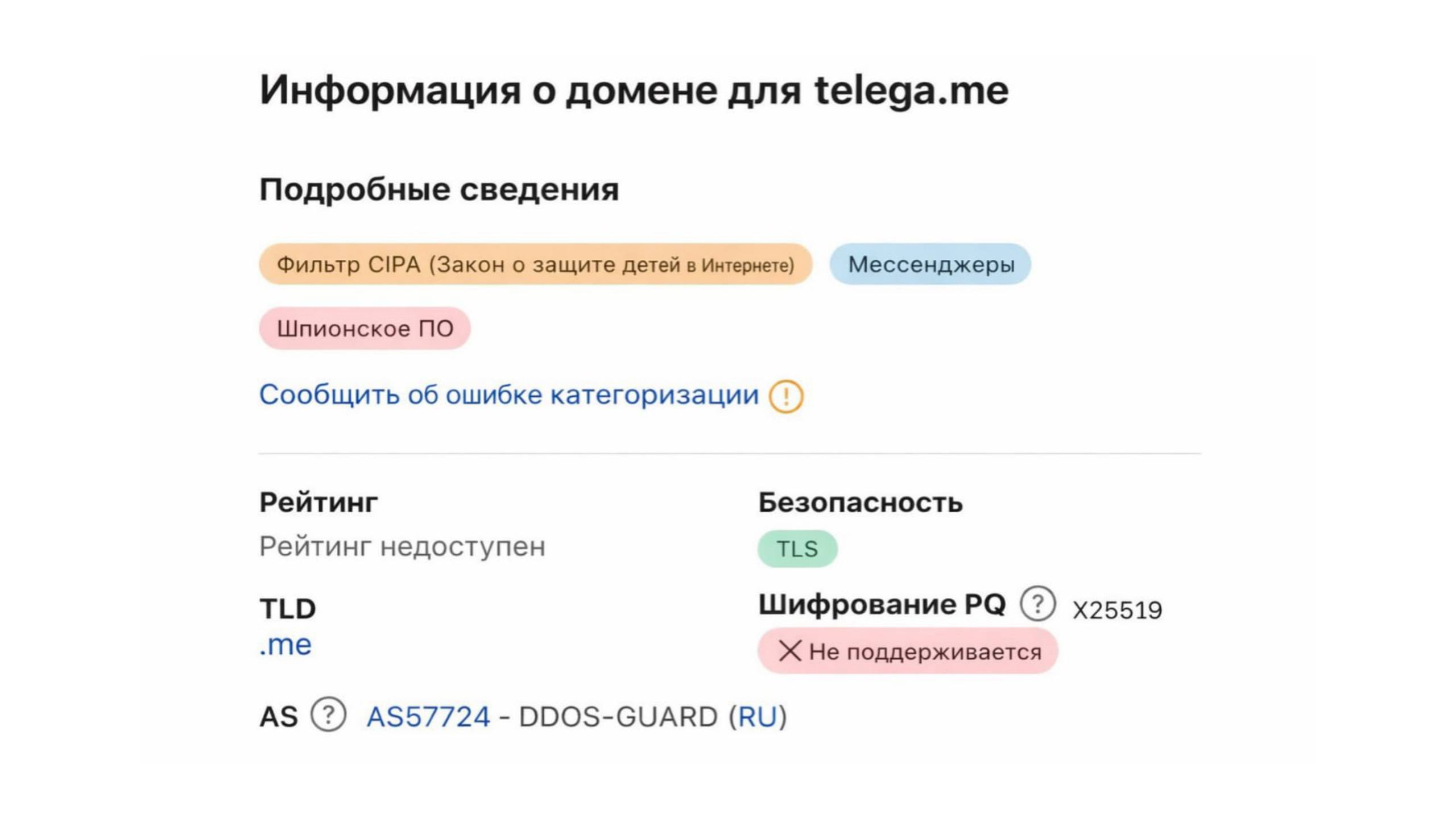
Task: Follow the RU country link
Action: pos(757,716)
